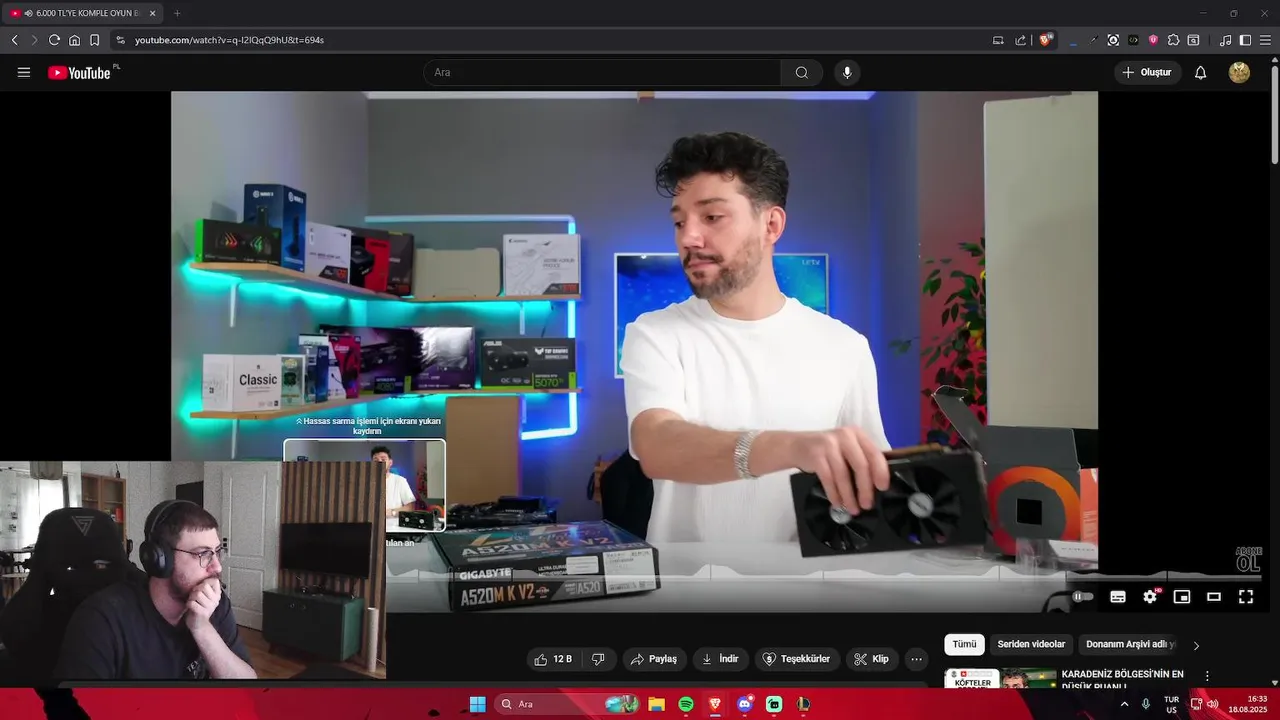
Task: Open the music note playlist icon in the toolbar
Action: (1225, 40)
